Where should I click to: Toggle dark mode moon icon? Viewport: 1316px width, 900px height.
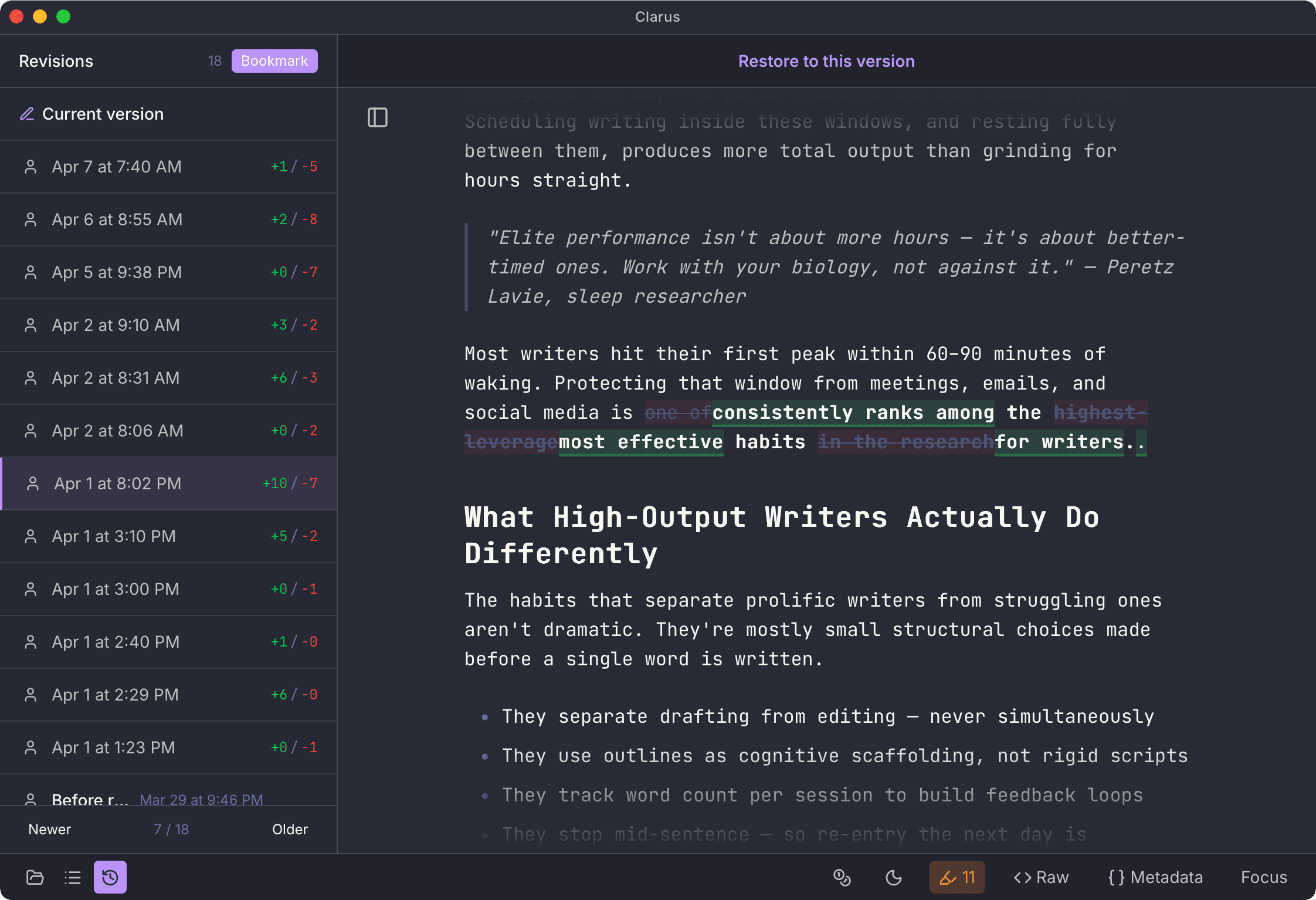[894, 877]
